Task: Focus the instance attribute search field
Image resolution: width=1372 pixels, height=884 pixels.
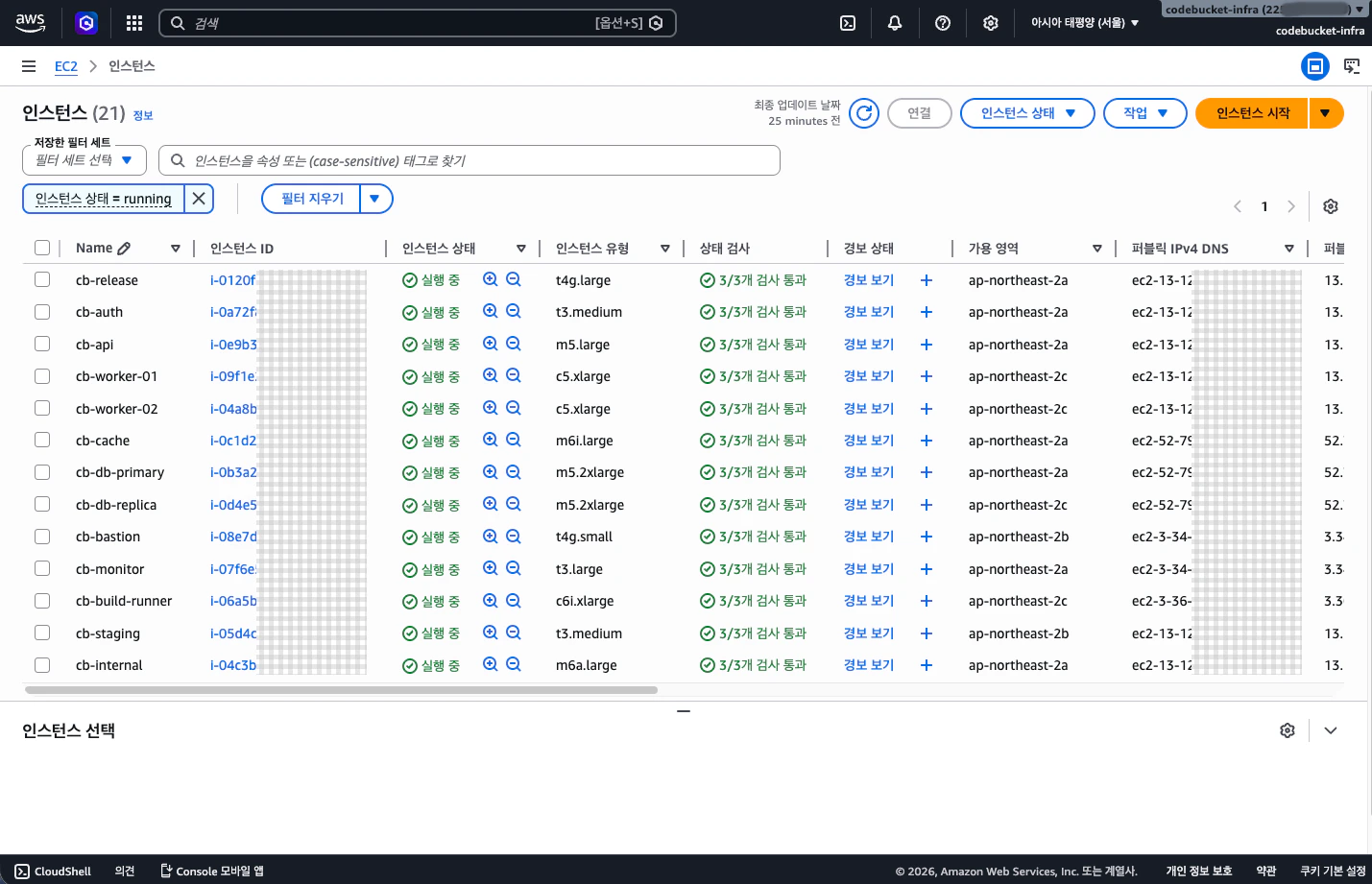Action: coord(469,160)
